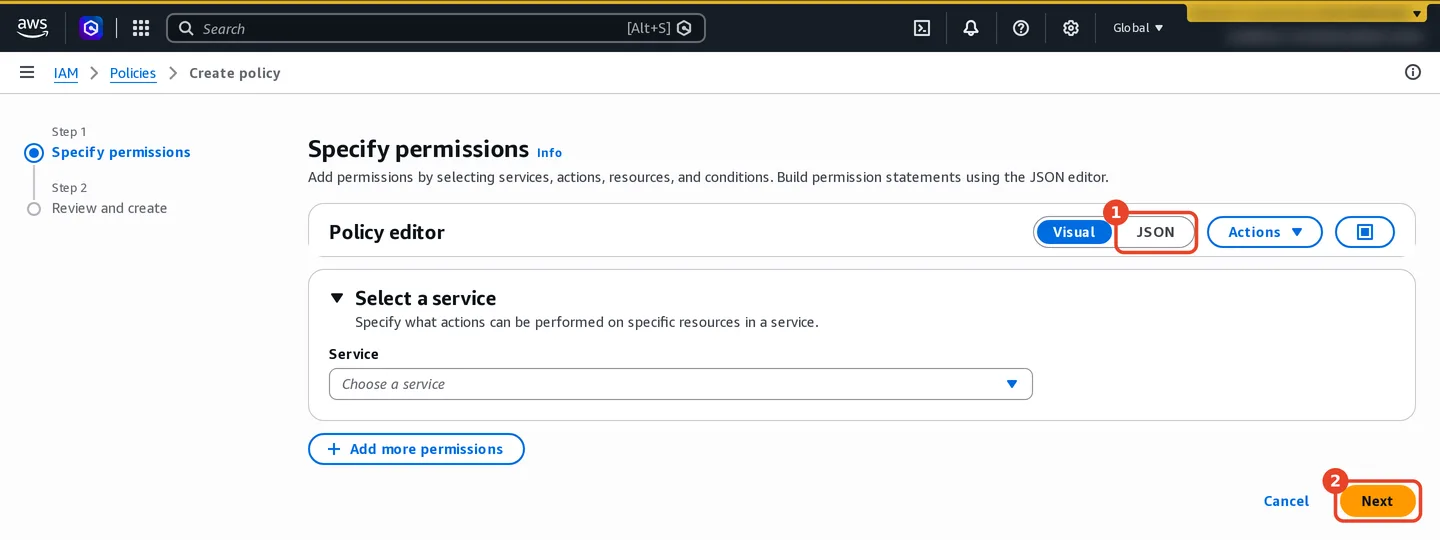
Task: Click Add more permissions button
Action: [x=416, y=449]
